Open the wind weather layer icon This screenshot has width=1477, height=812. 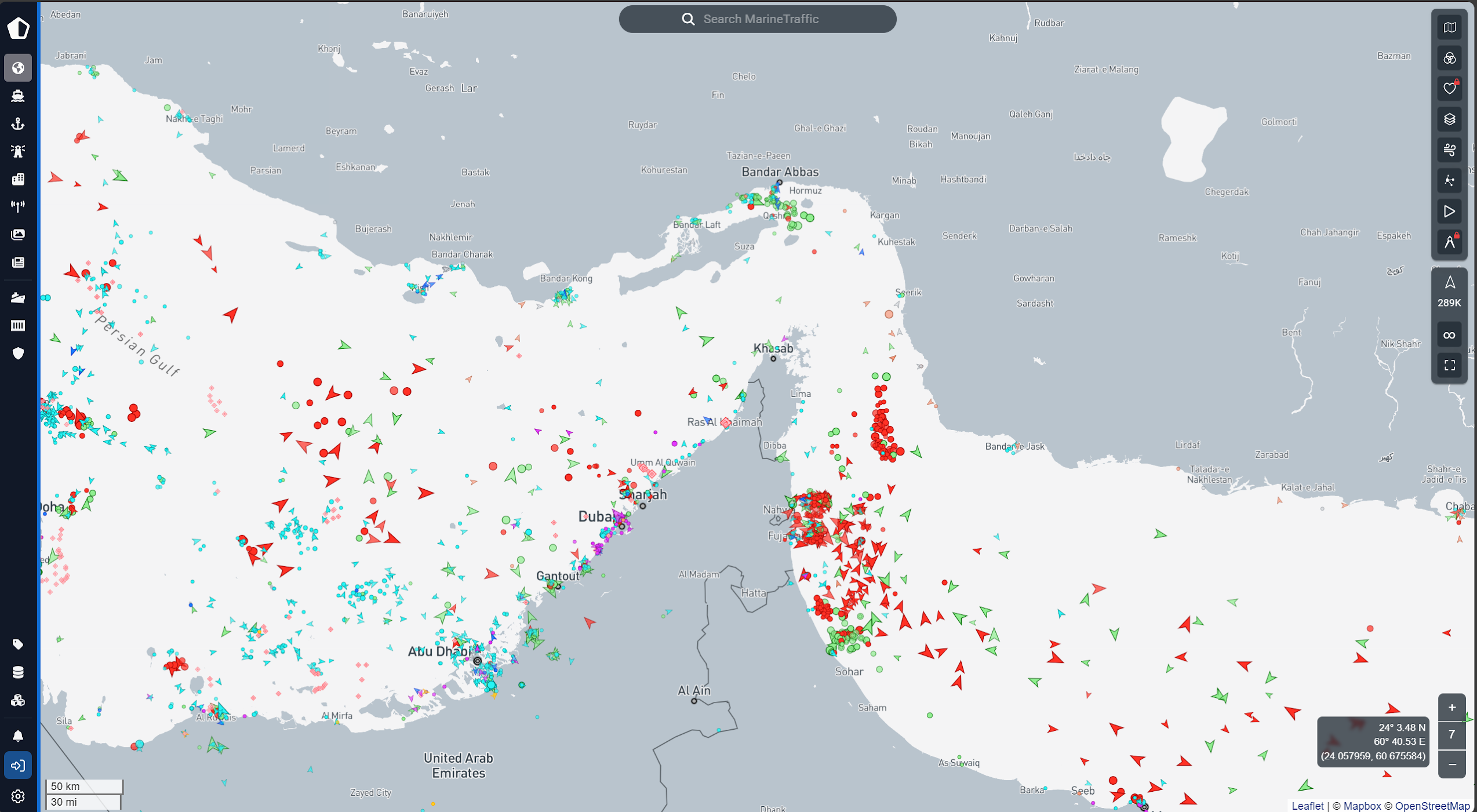coord(1449,150)
